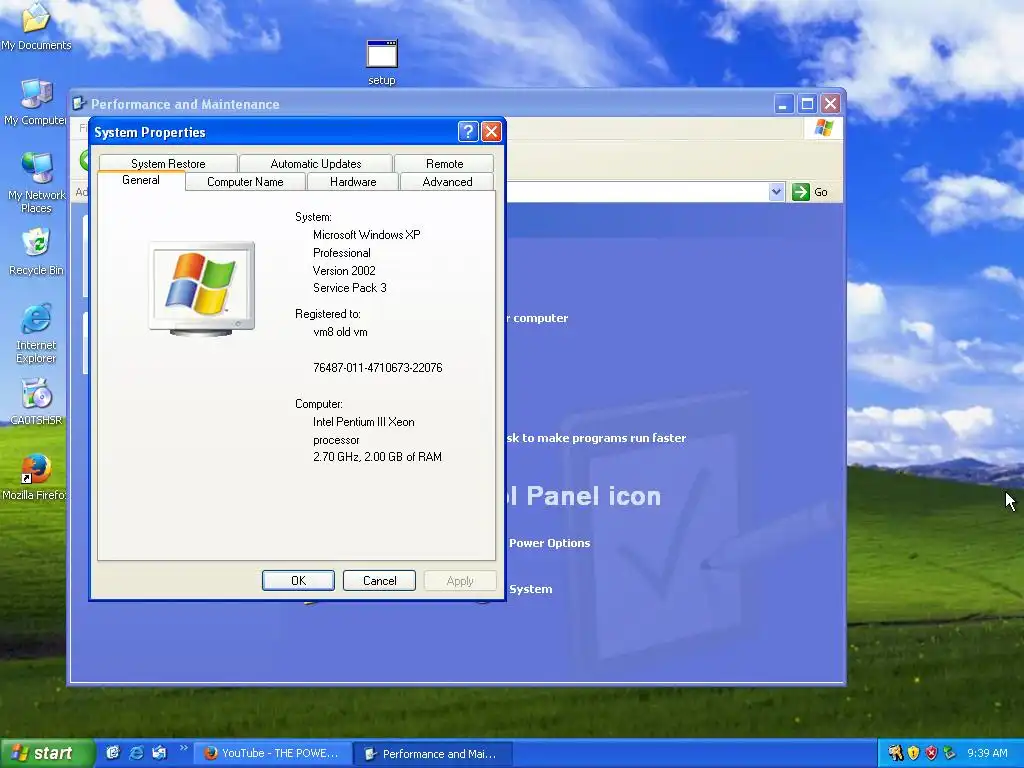1024x768 pixels.
Task: Minimize the Performance and Maintenance window
Action: click(x=784, y=104)
